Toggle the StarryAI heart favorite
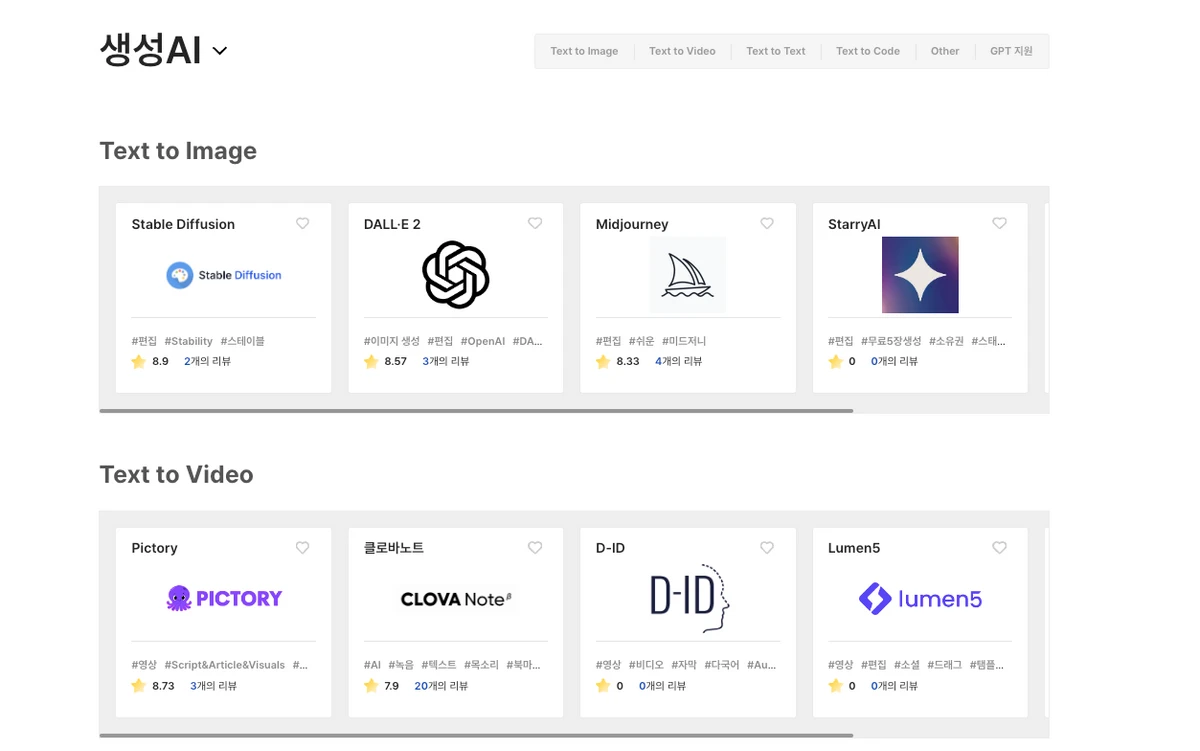 pos(999,224)
